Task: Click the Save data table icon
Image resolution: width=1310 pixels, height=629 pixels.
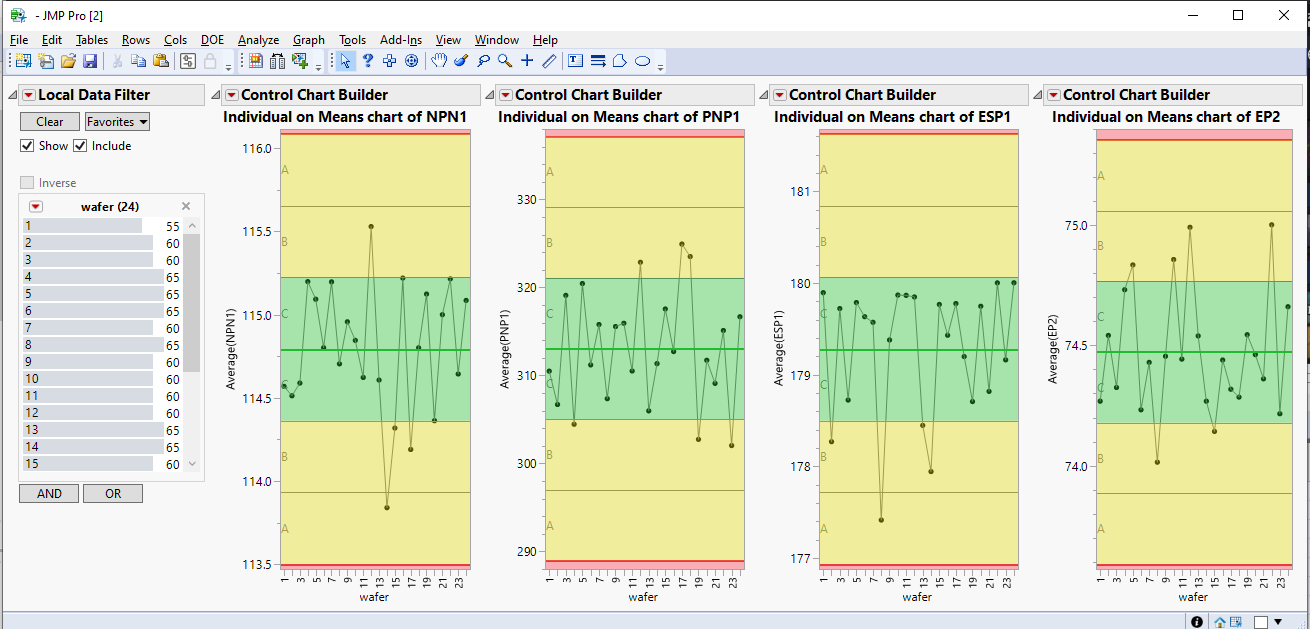Action: click(x=91, y=60)
